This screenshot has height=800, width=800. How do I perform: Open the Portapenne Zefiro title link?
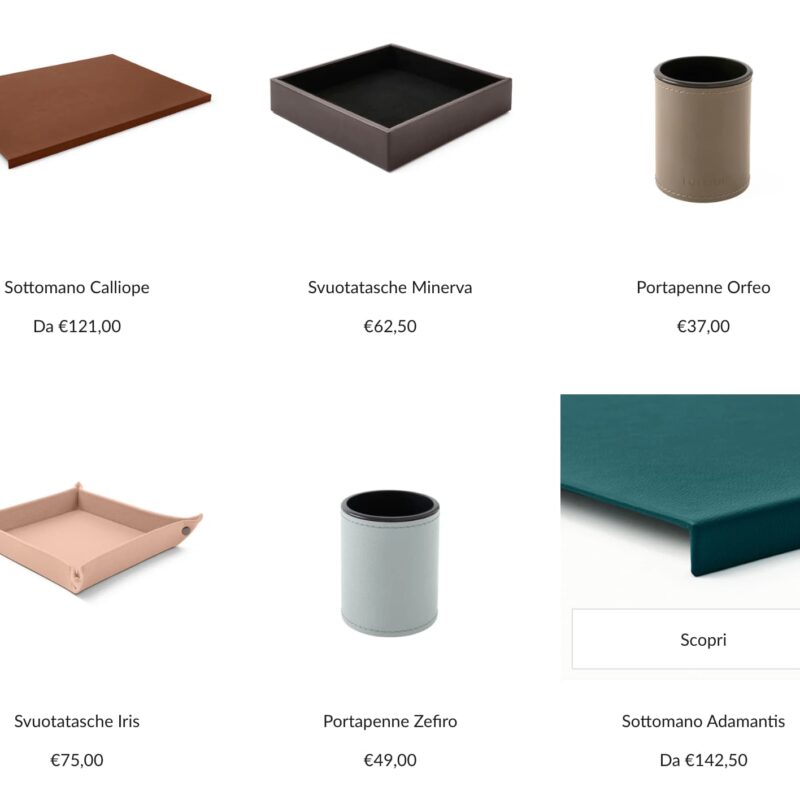click(x=390, y=721)
